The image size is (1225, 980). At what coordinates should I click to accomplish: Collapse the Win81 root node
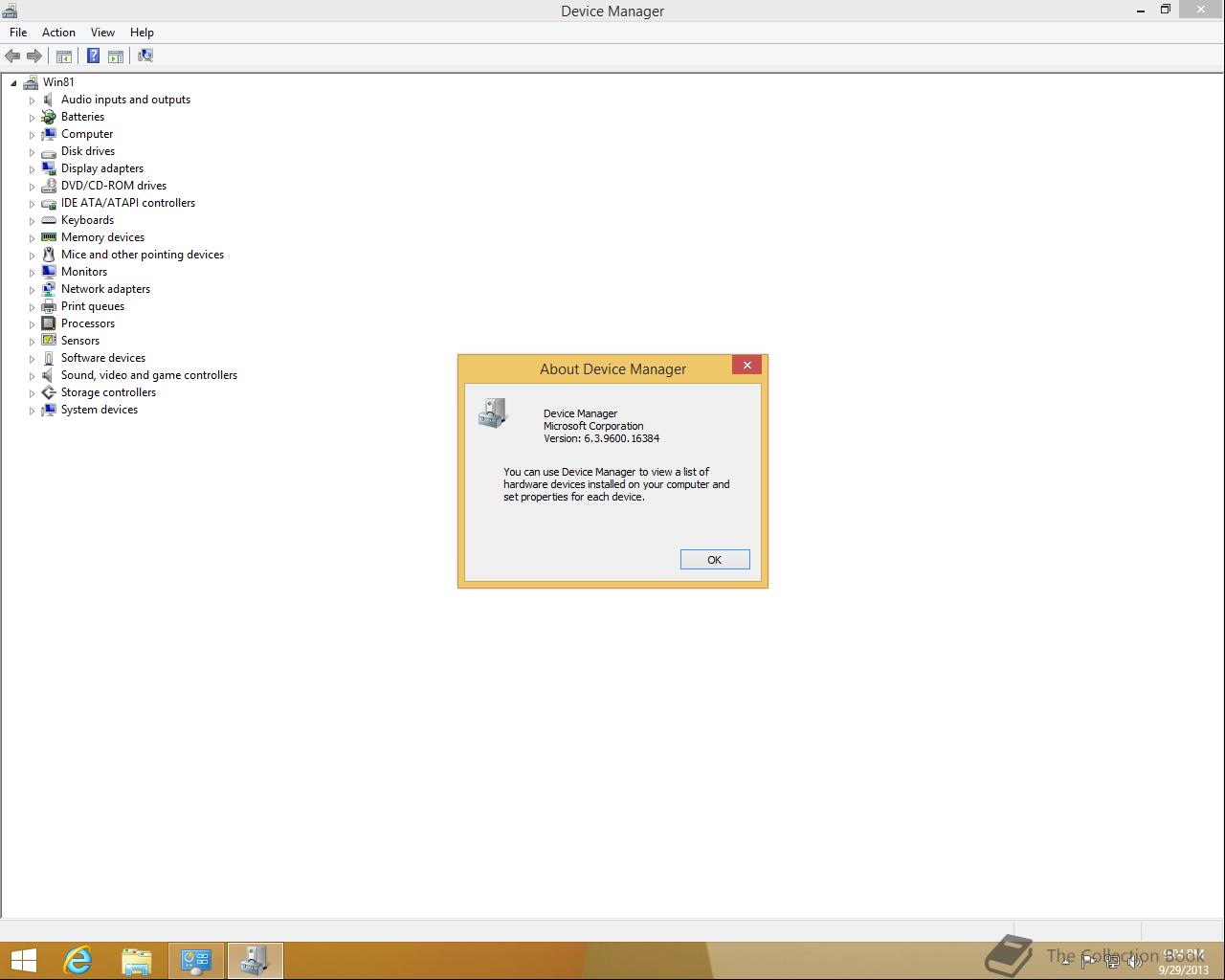[x=13, y=83]
